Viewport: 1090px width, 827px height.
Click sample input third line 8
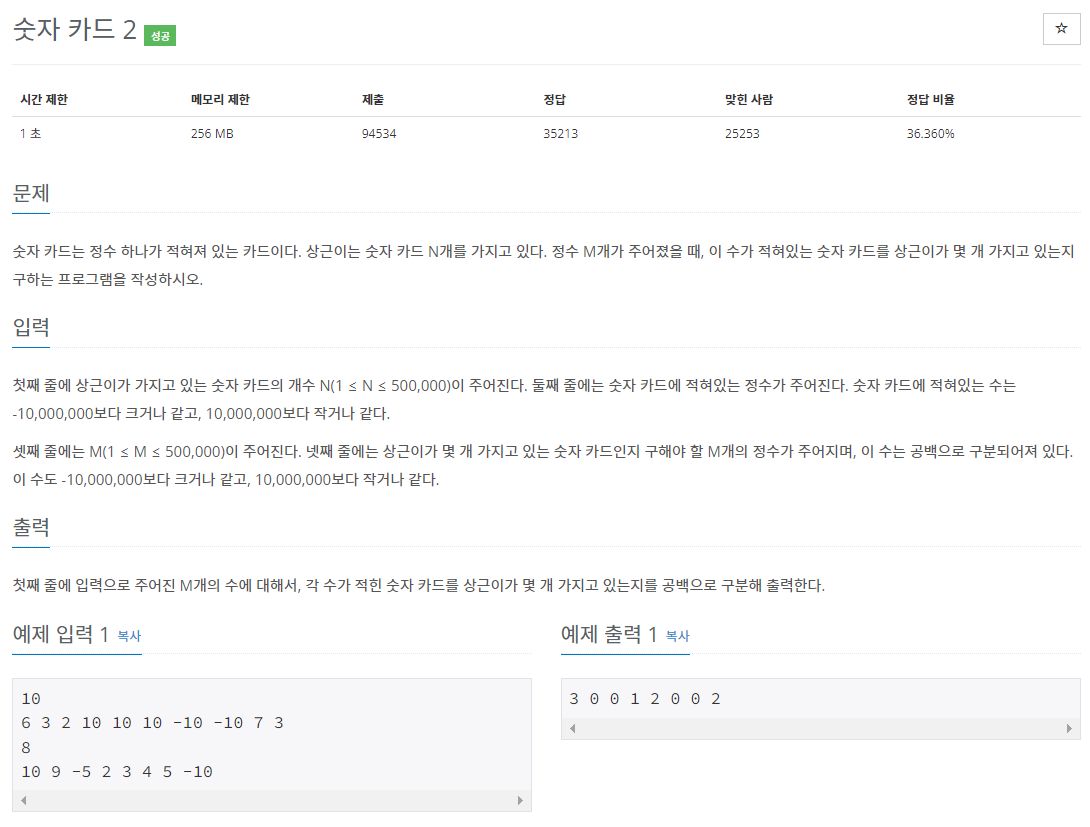pos(26,748)
